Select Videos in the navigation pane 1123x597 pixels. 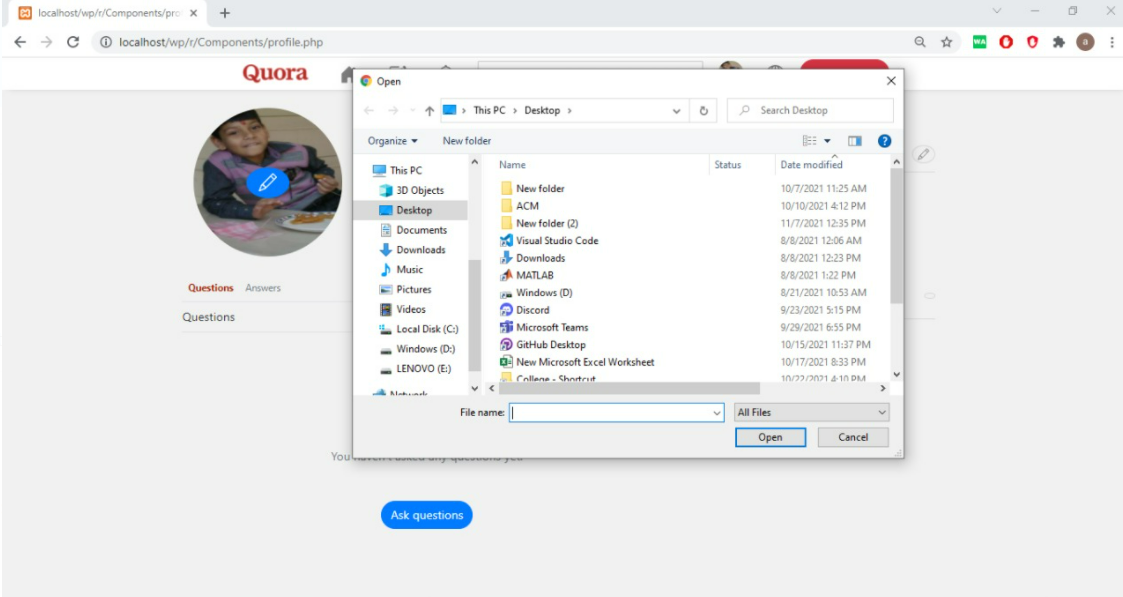(x=402, y=309)
